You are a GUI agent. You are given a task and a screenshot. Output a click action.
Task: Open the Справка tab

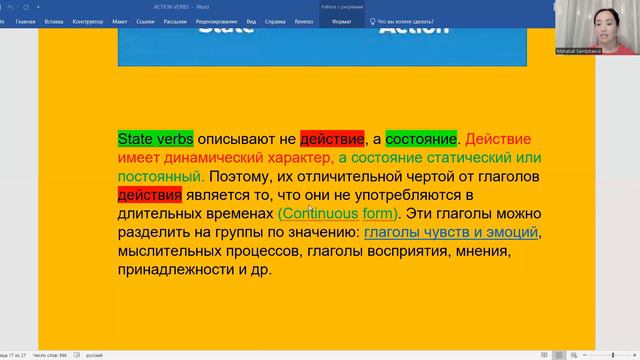click(x=275, y=22)
